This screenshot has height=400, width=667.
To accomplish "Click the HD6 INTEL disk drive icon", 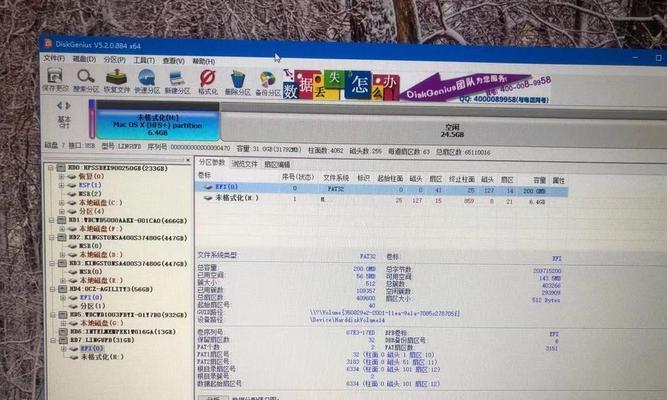I will [63, 331].
